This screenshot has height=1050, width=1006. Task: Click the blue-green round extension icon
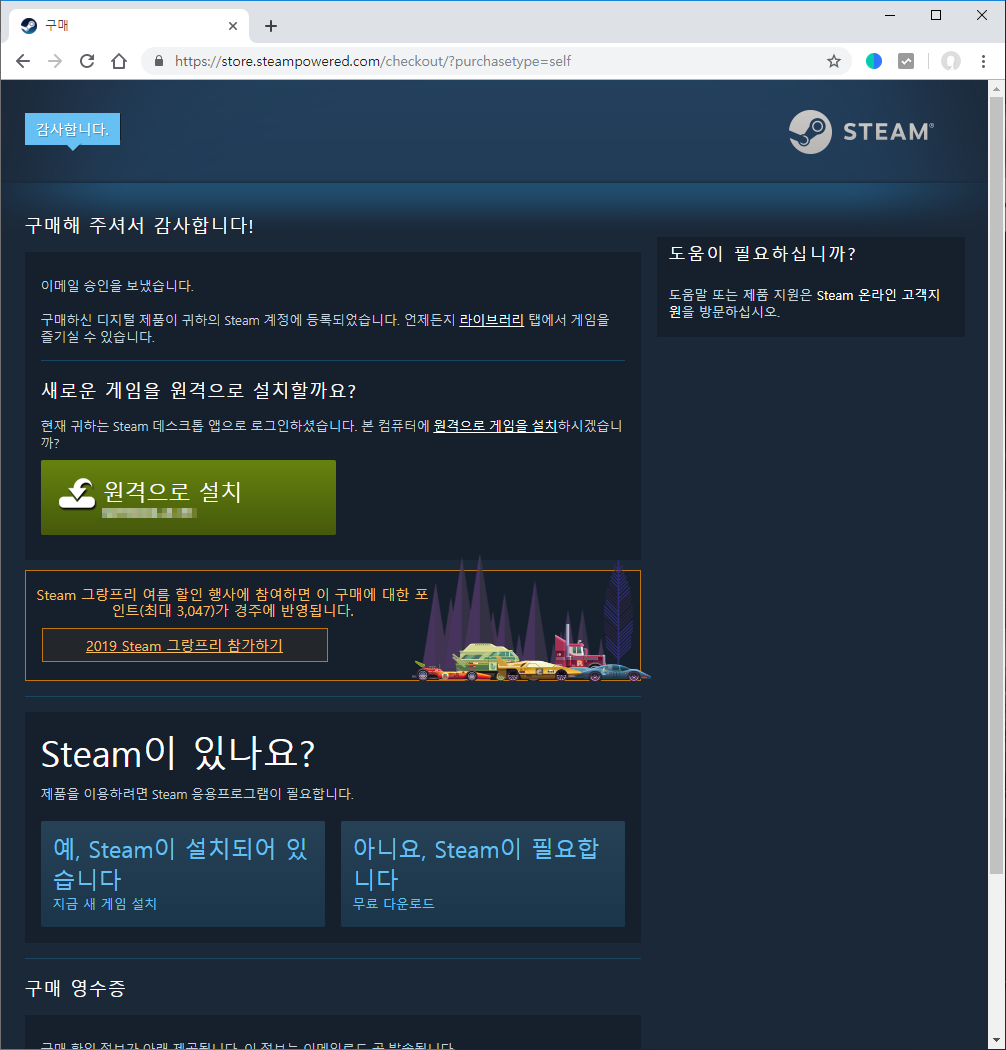point(873,61)
